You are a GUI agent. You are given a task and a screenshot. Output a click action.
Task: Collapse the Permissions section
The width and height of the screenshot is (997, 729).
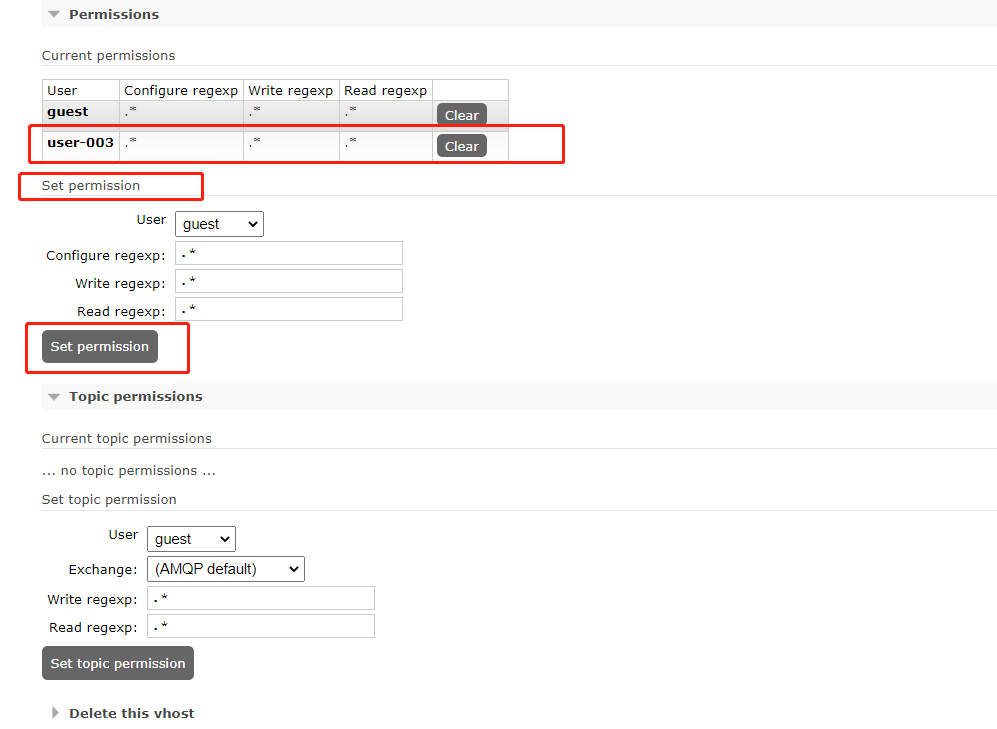[x=113, y=14]
